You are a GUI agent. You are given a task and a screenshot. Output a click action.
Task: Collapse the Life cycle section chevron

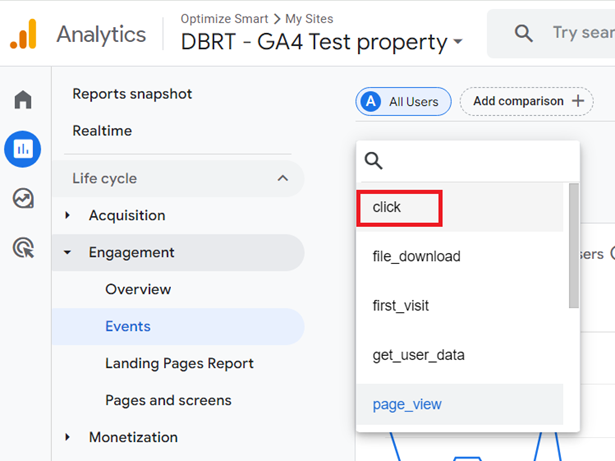(283, 179)
